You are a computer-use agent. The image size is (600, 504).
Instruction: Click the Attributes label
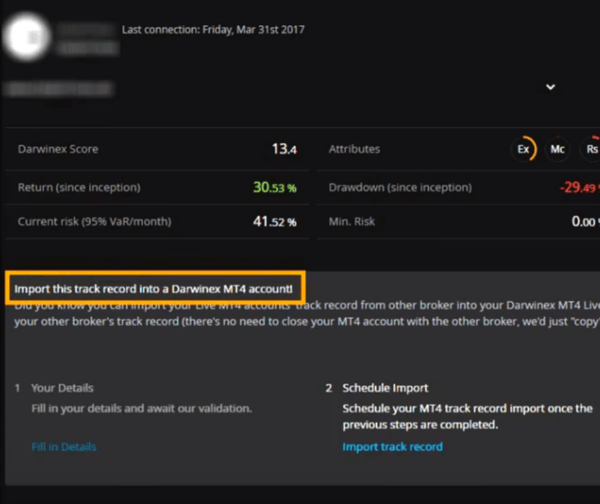(354, 149)
